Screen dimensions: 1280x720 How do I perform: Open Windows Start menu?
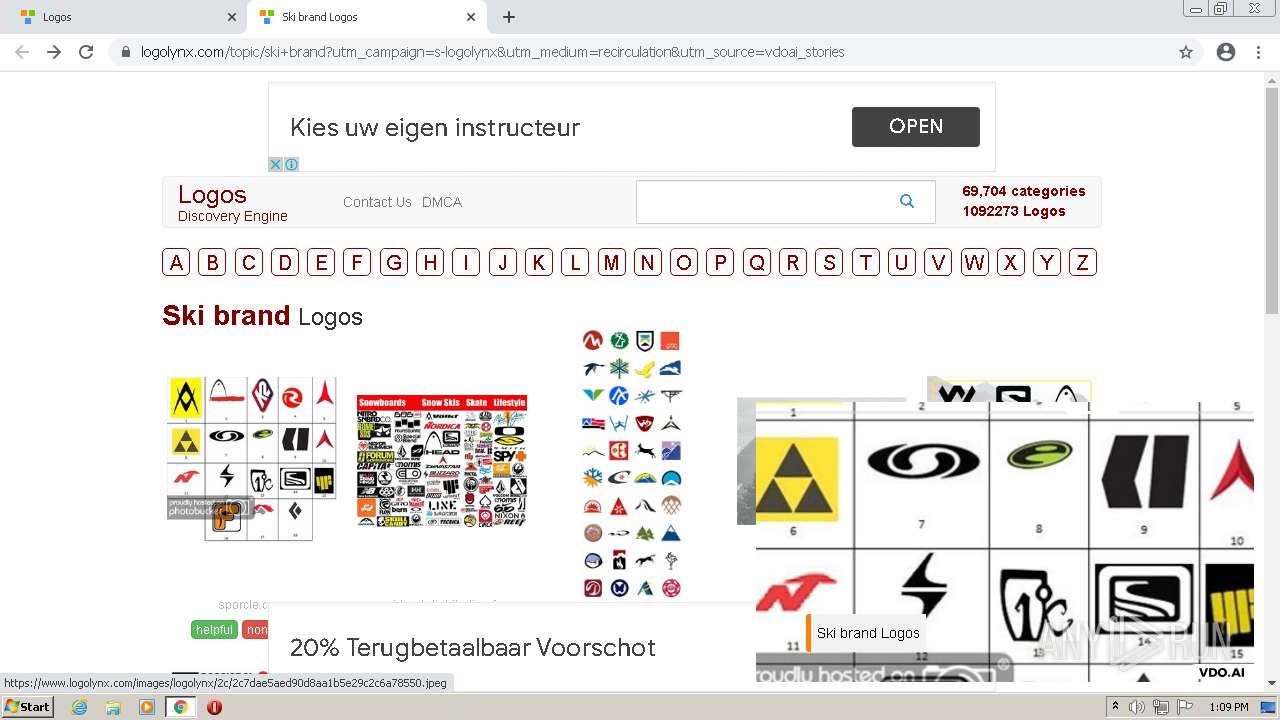27,707
